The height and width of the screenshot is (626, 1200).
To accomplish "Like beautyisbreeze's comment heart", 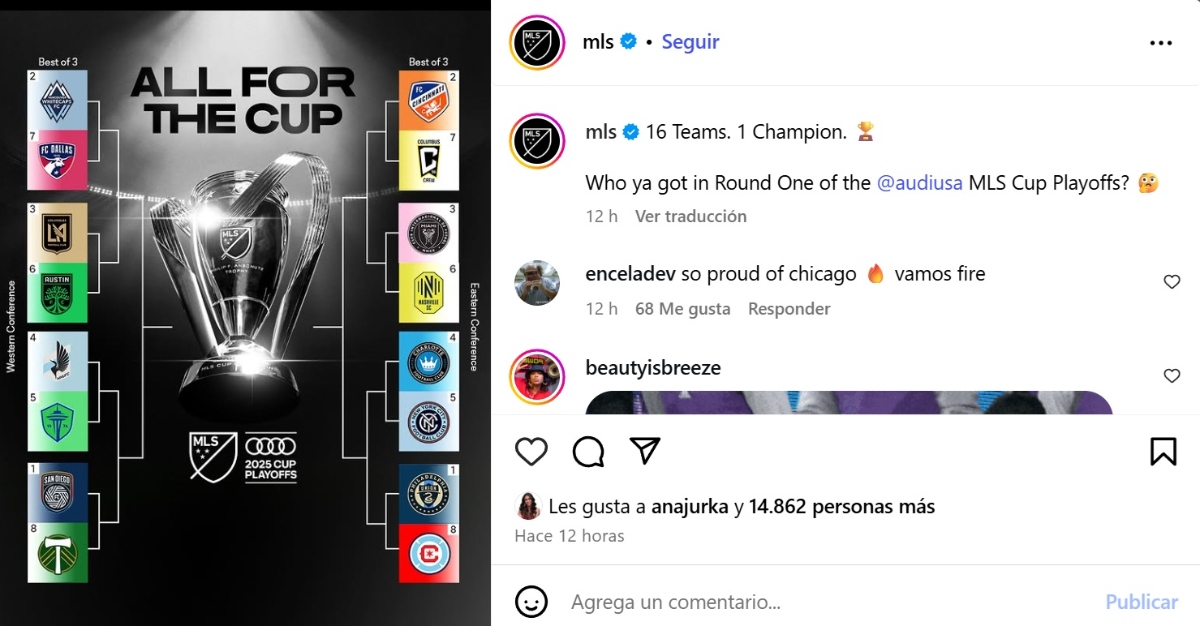I will click(1172, 376).
